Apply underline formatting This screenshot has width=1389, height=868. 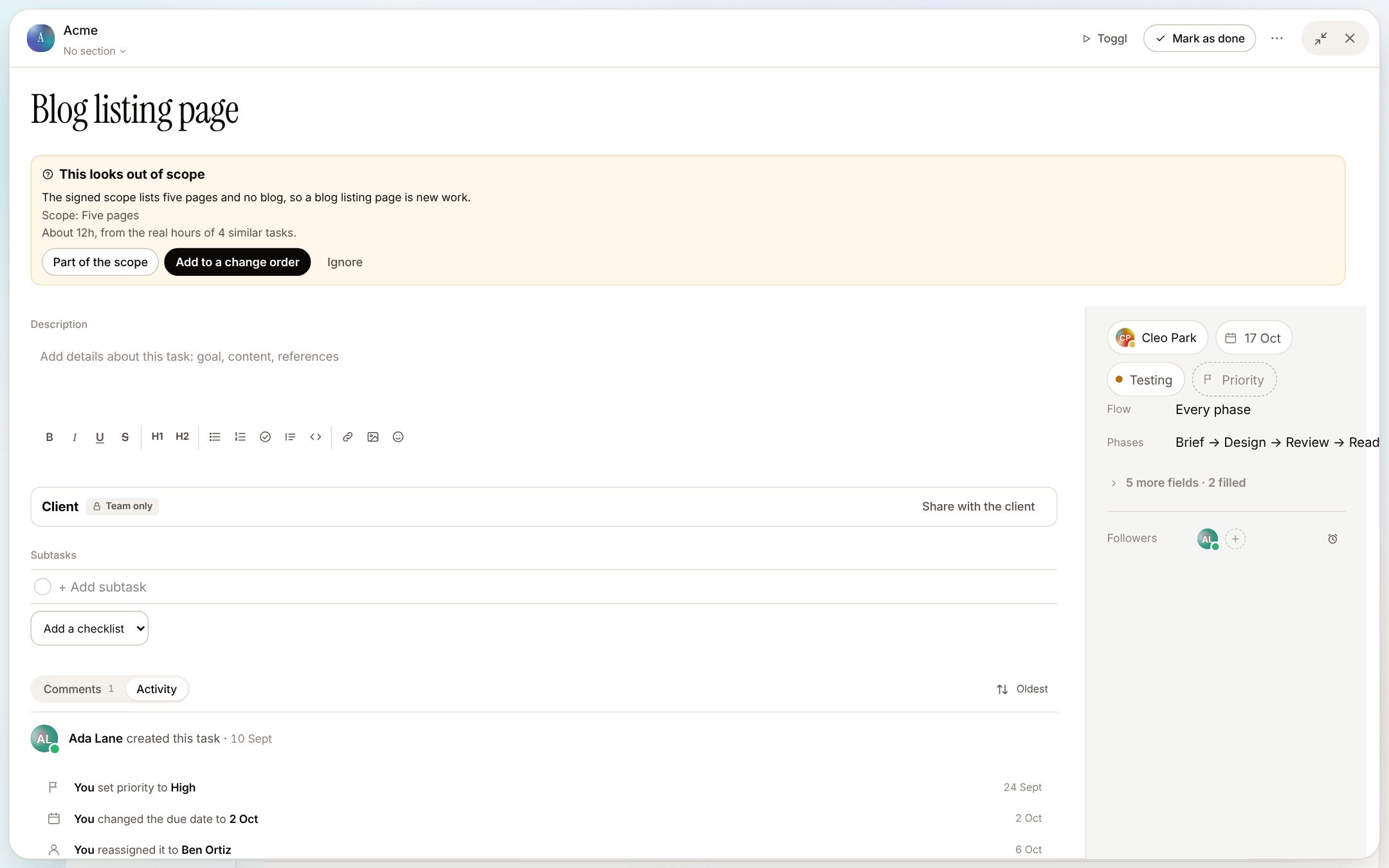click(100, 437)
